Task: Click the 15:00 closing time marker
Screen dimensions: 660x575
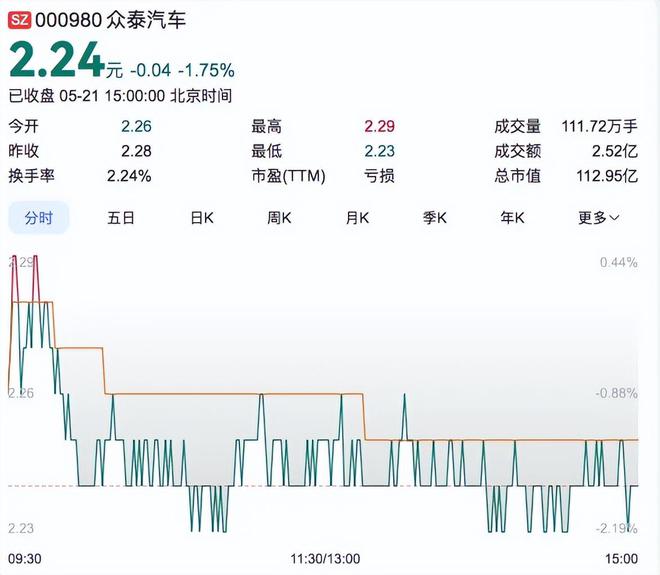Action: [x=619, y=558]
